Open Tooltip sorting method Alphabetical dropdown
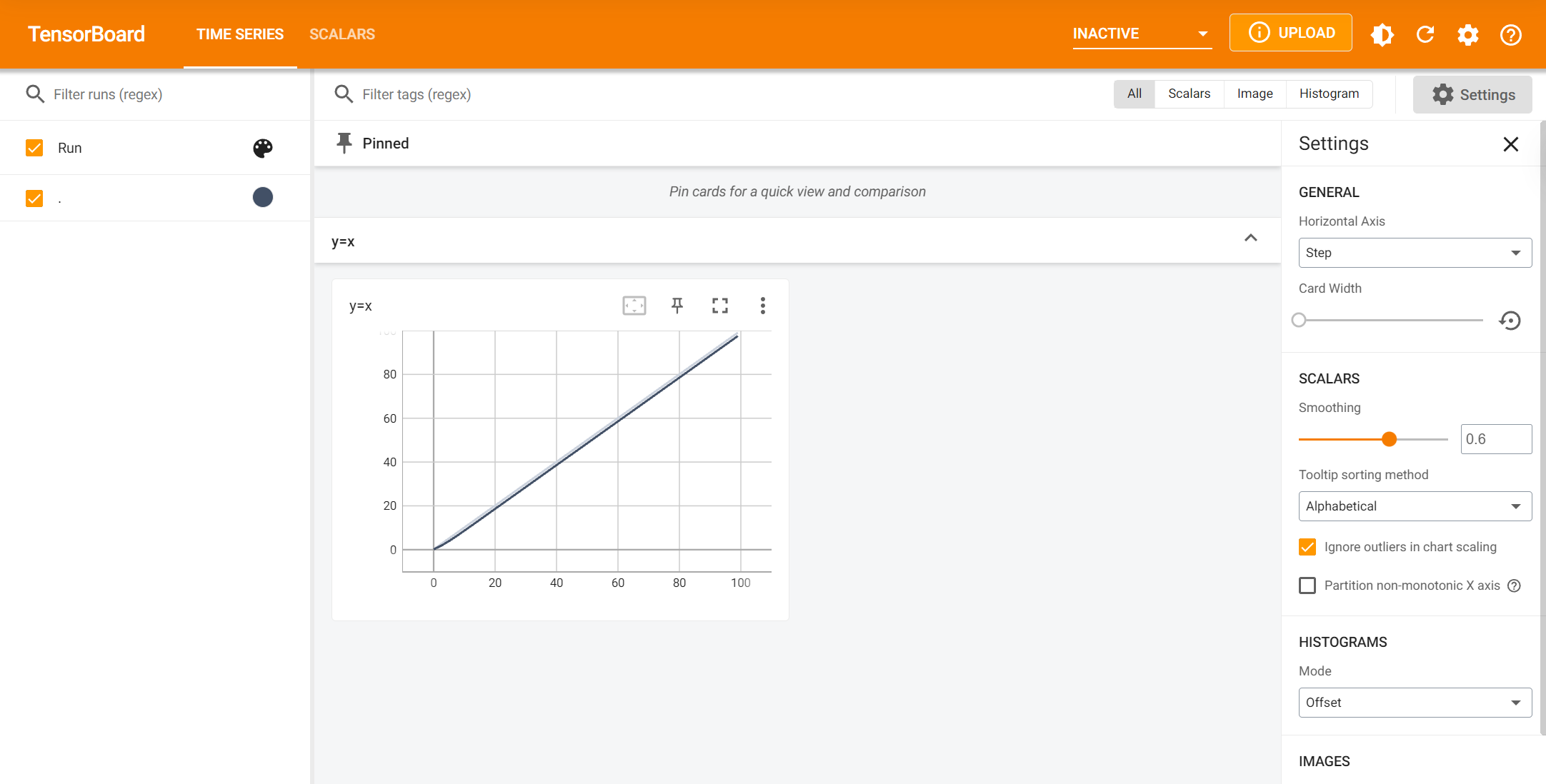Viewport: 1546px width, 784px height. pos(1415,506)
